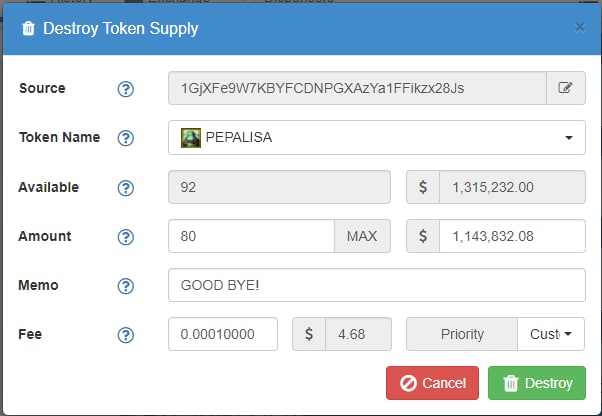The width and height of the screenshot is (602, 416).
Task: Click the Amount label
Action: pos(45,236)
